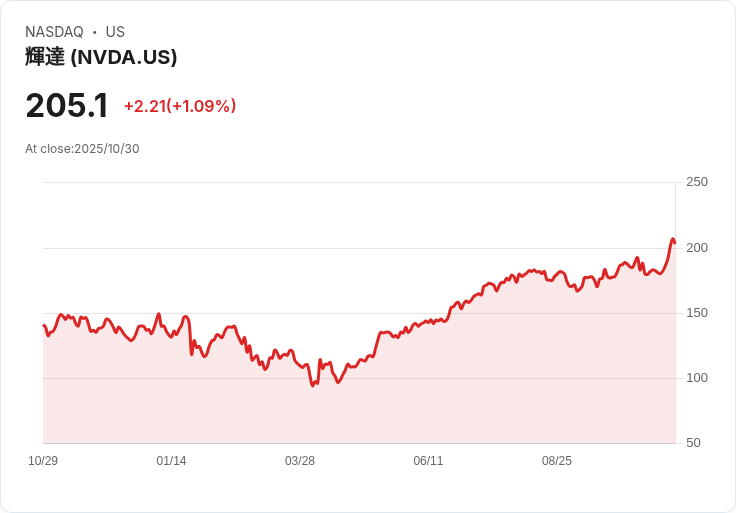Click the 08/25 x-axis date label
Image resolution: width=736 pixels, height=513 pixels.
[557, 461]
